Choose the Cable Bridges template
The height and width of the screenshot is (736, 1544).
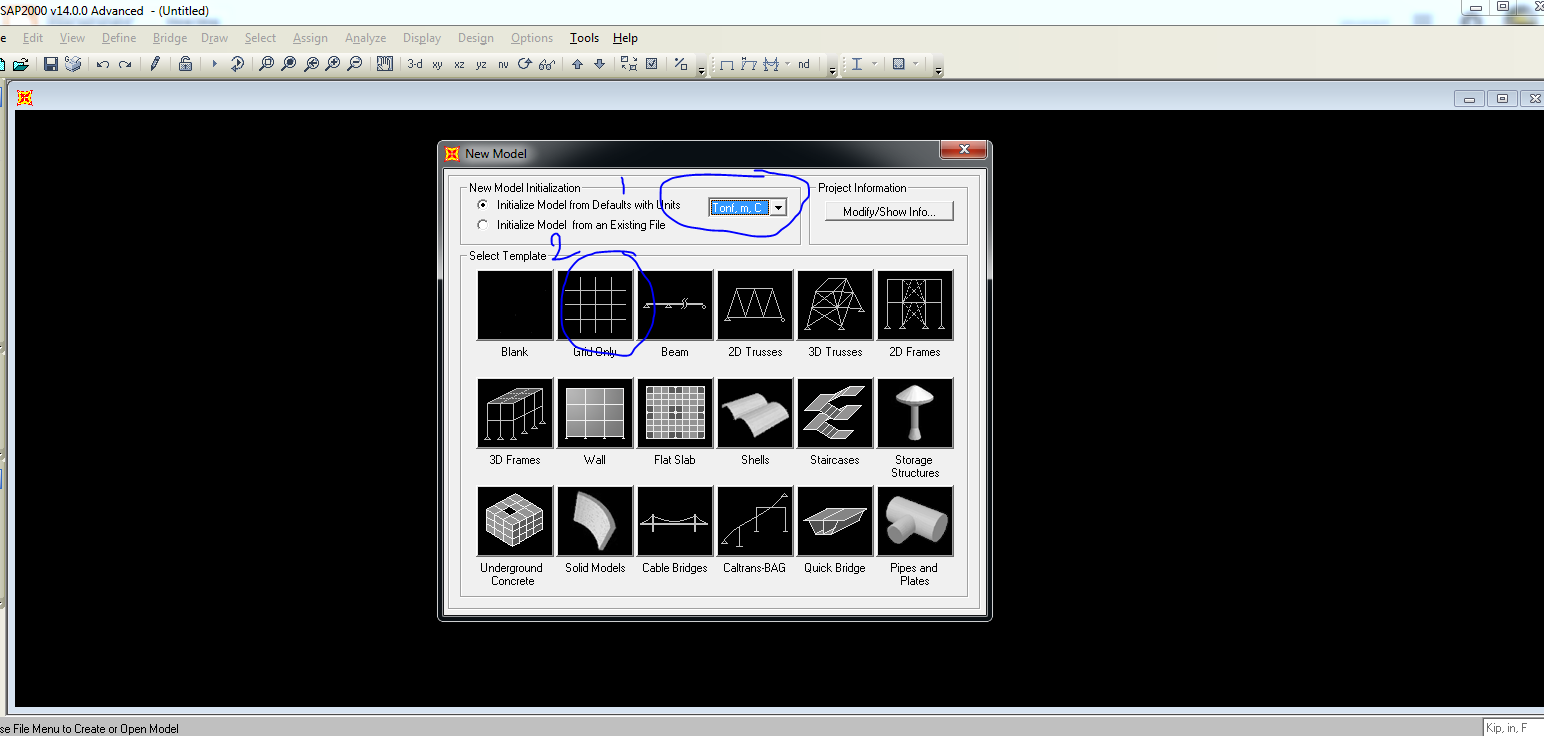coord(675,521)
